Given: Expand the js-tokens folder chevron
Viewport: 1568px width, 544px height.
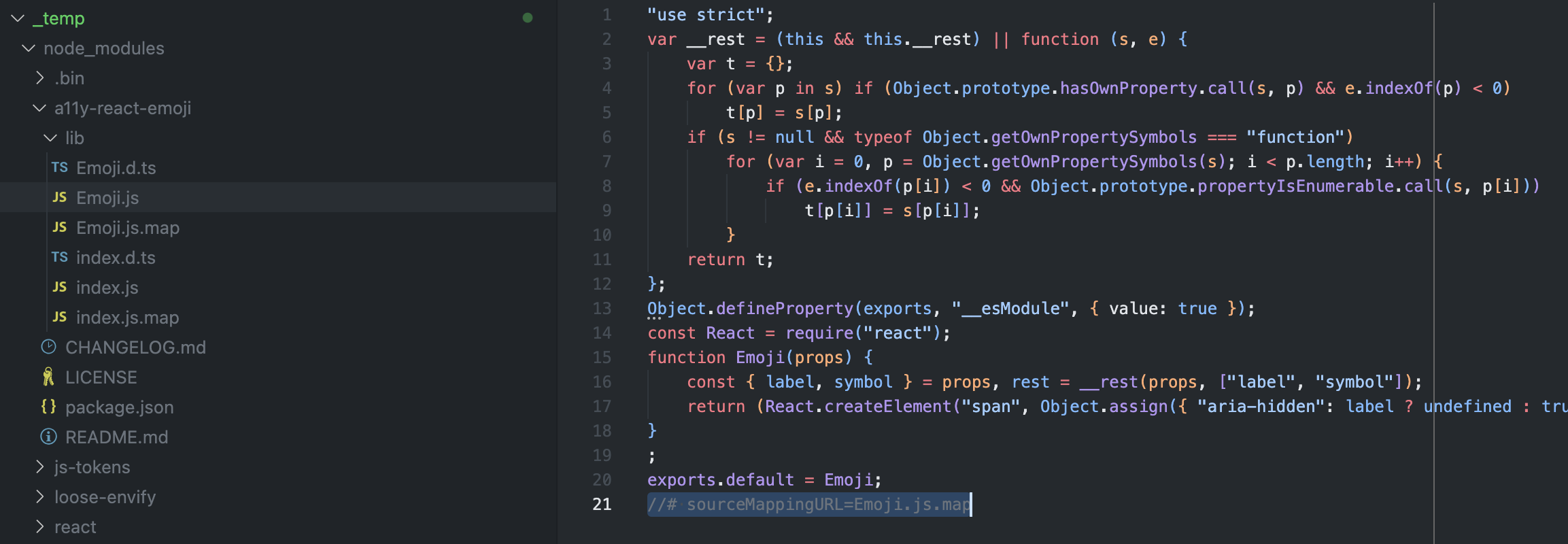Looking at the screenshot, I should [39, 467].
